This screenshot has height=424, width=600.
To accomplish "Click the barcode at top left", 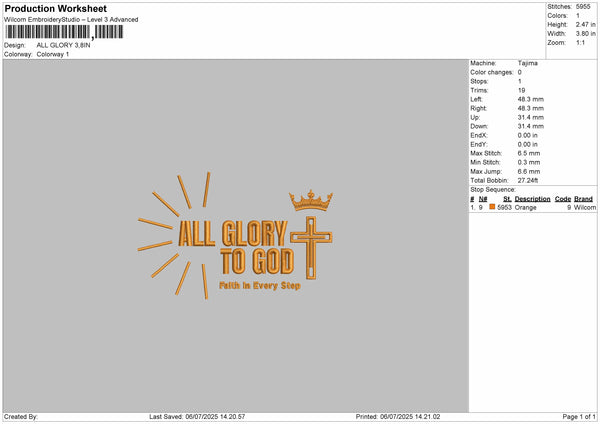I will [64, 32].
